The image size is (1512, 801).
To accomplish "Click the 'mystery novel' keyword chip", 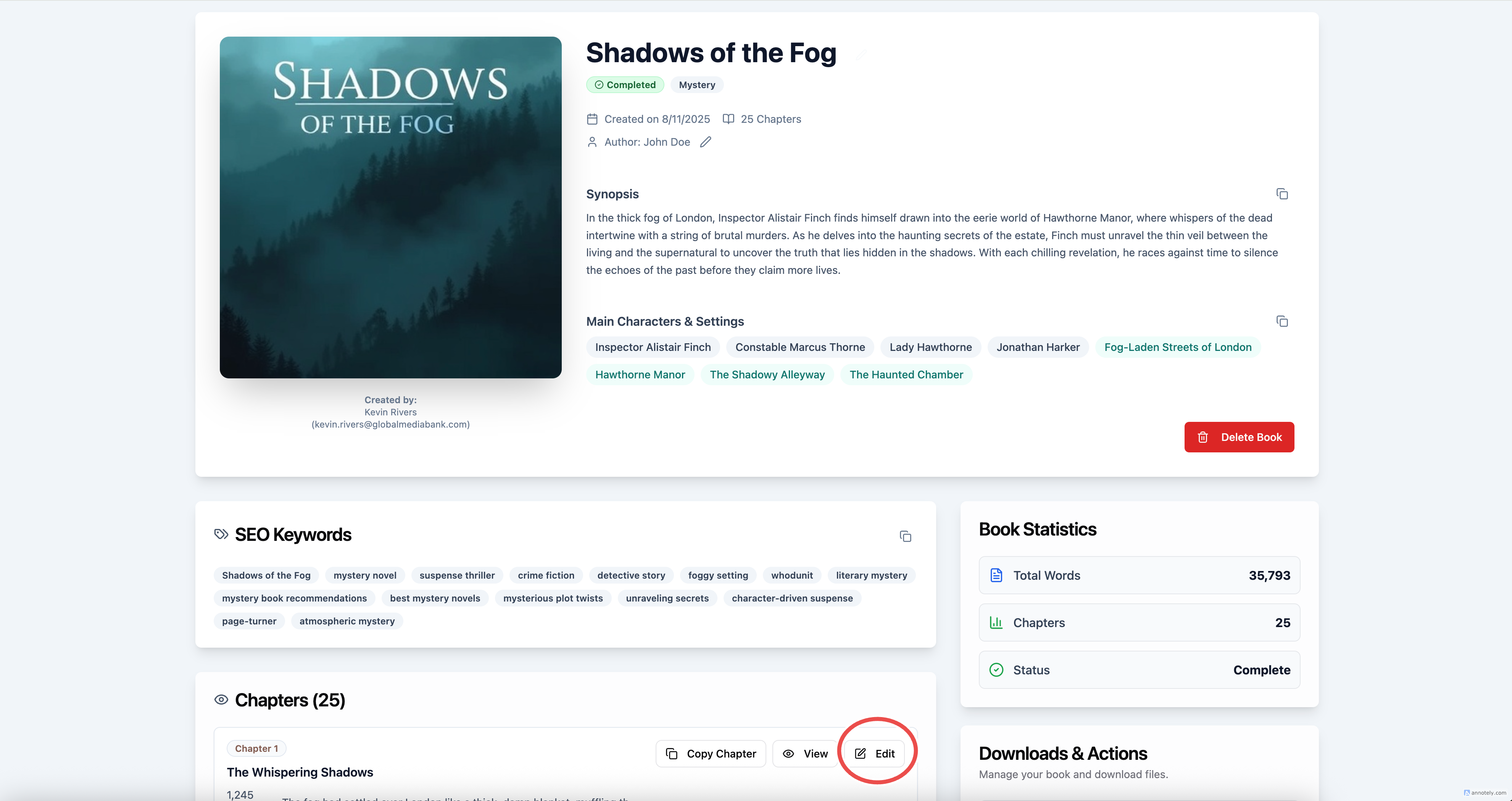I will [x=365, y=575].
